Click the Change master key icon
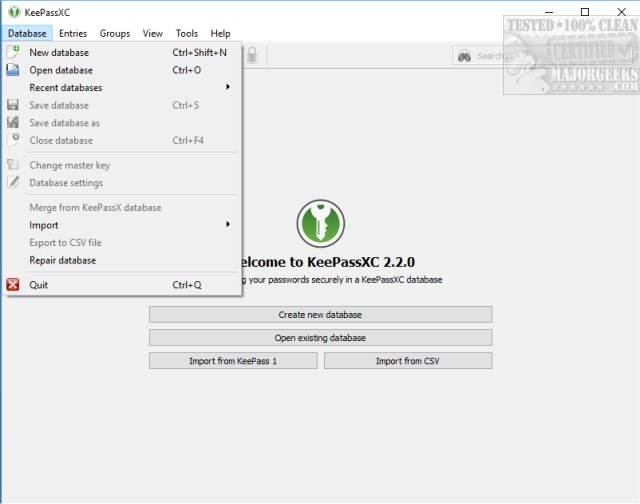 13,164
